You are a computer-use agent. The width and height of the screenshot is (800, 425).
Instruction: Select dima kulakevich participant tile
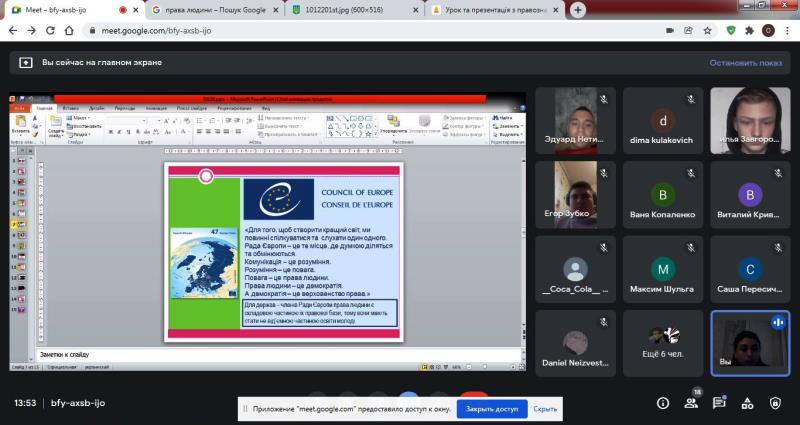click(x=661, y=120)
